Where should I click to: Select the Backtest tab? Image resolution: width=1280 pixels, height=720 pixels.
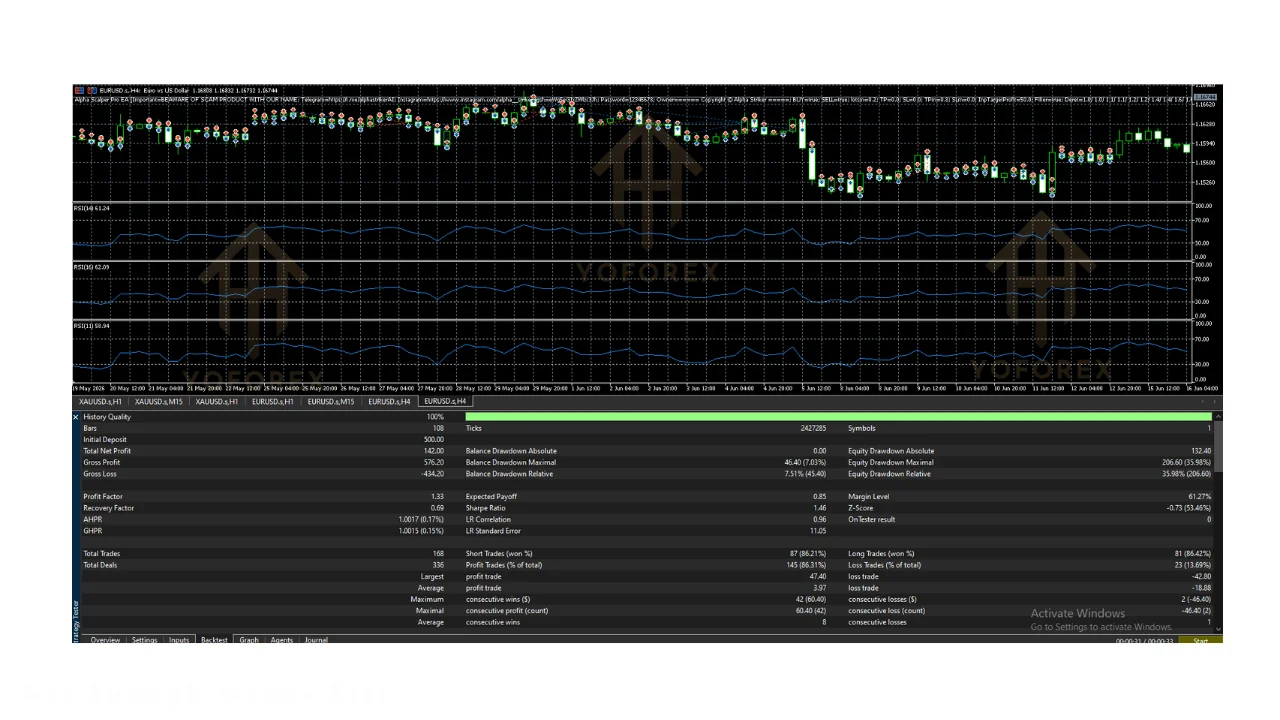click(214, 640)
